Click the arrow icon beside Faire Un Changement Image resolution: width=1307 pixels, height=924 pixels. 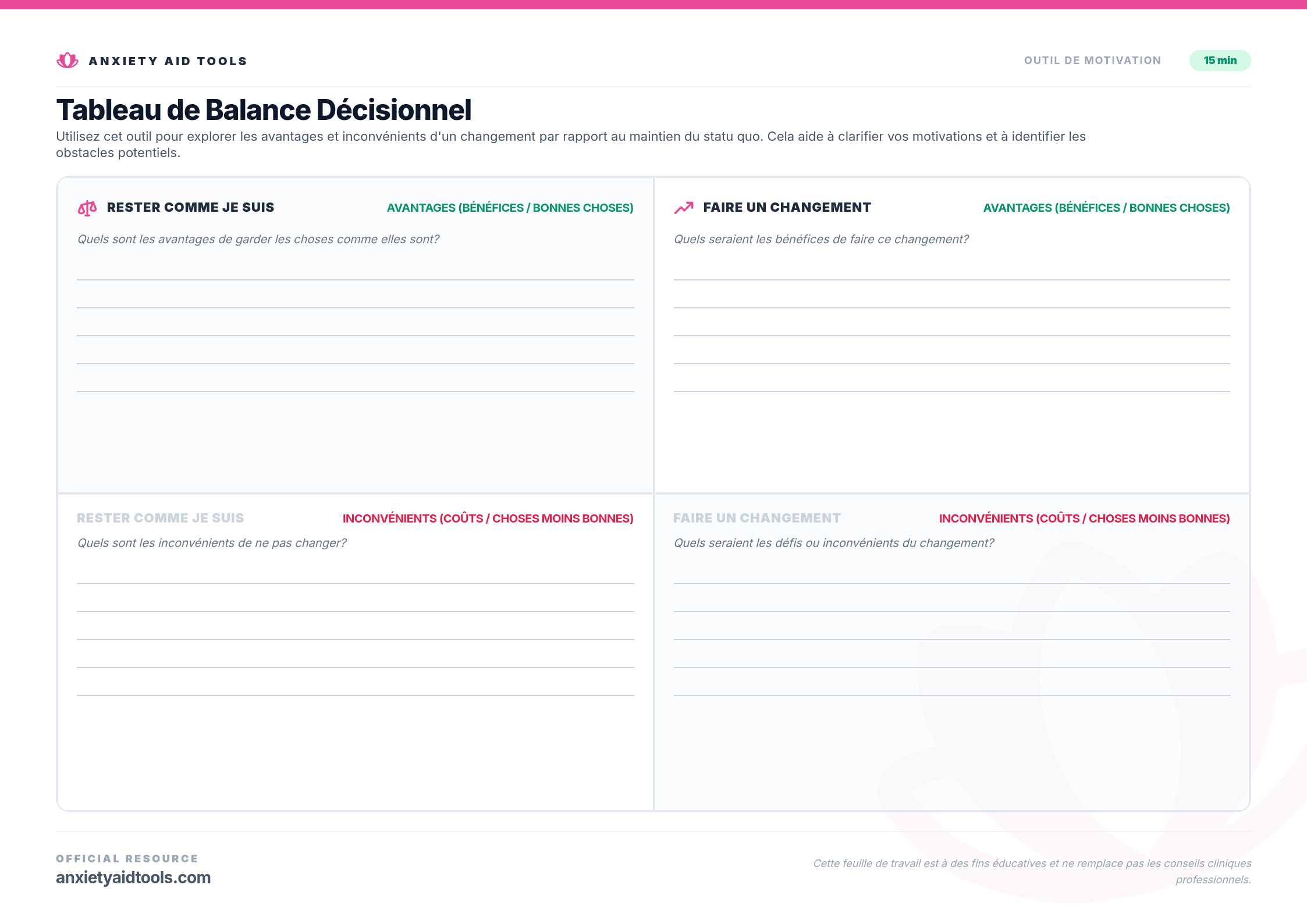[684, 207]
